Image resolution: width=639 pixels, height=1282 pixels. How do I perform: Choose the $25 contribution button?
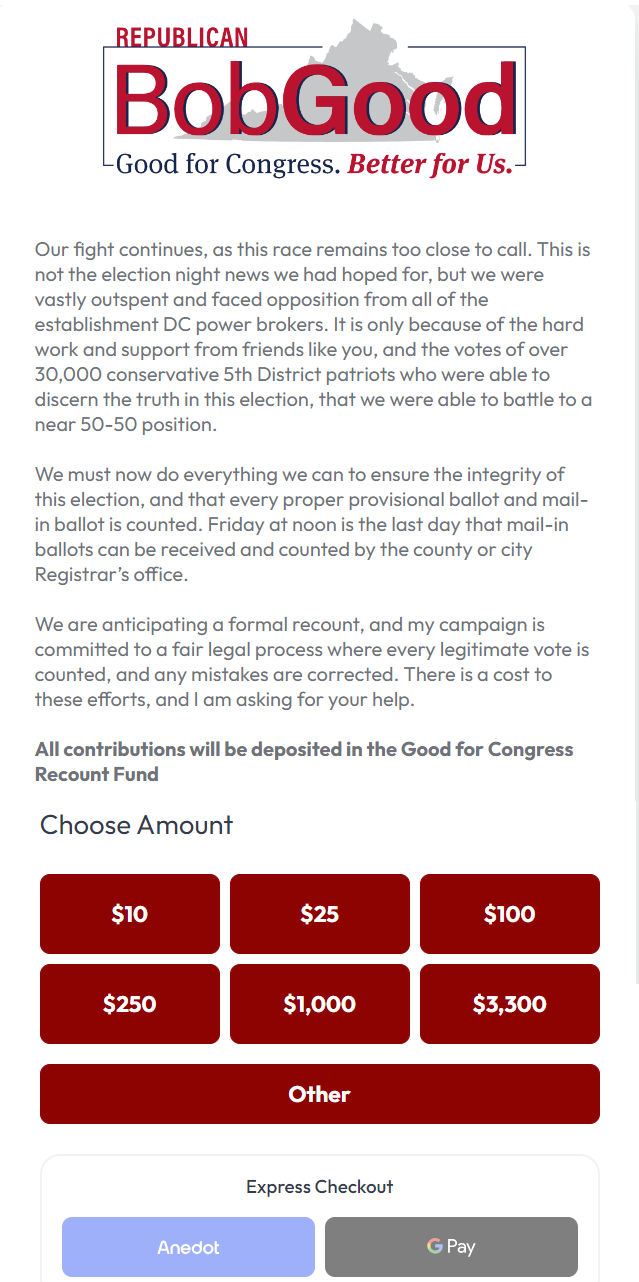[x=320, y=914]
